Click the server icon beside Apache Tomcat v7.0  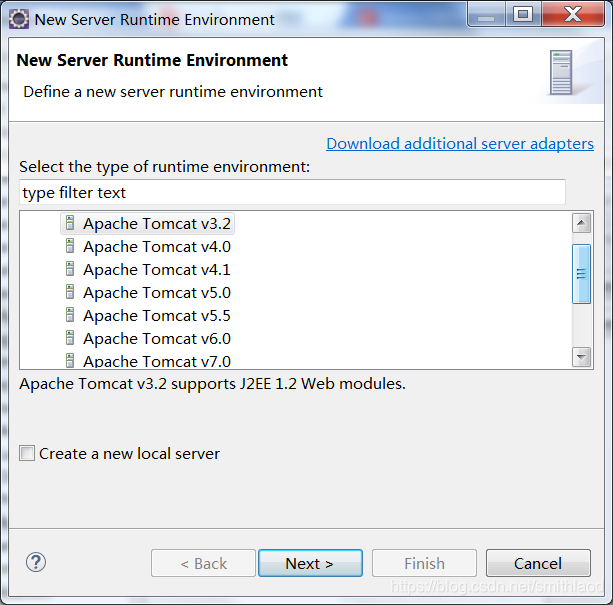click(x=70, y=360)
